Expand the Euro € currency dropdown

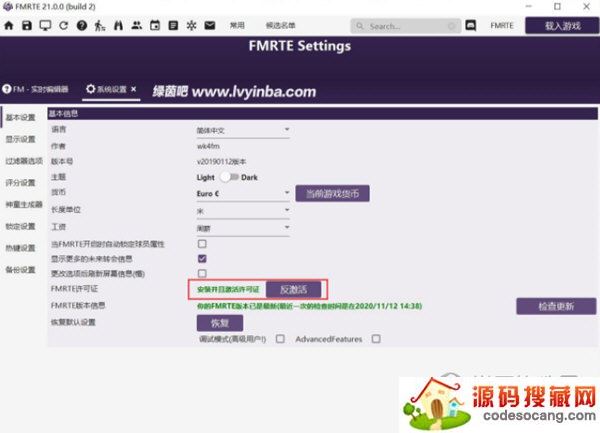pos(243,194)
